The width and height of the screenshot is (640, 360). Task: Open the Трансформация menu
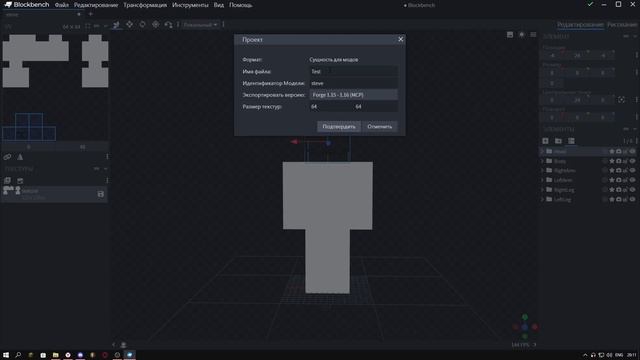click(x=145, y=5)
